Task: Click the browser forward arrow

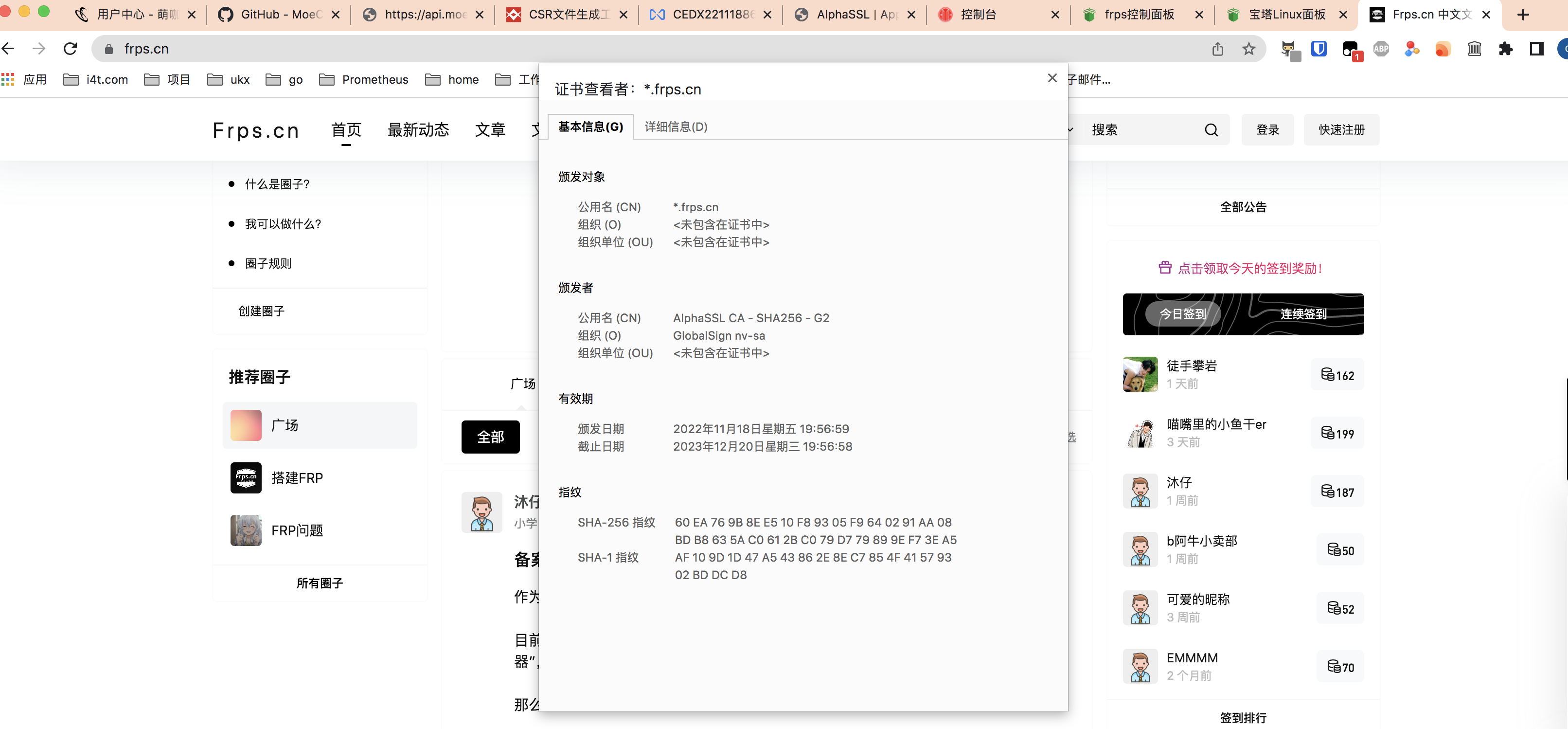Action: coord(39,49)
